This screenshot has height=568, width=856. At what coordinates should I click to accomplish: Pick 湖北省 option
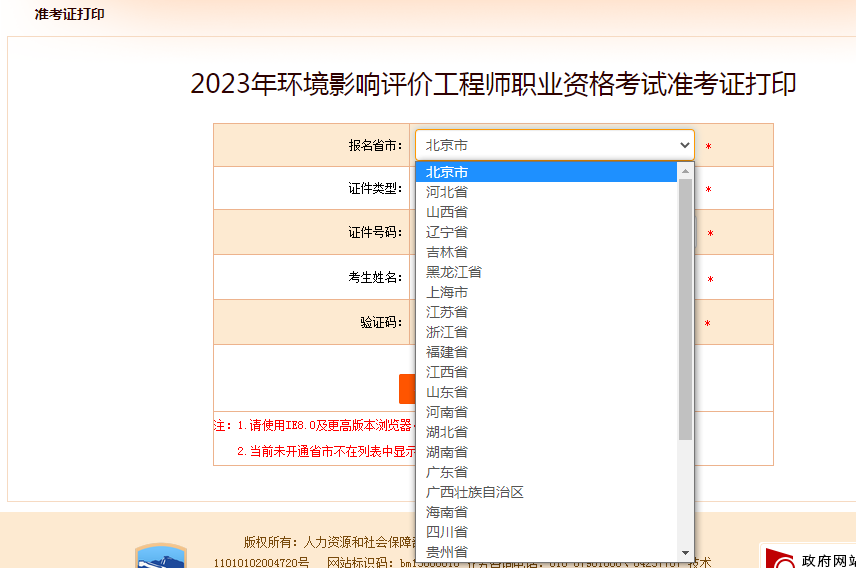[546, 432]
